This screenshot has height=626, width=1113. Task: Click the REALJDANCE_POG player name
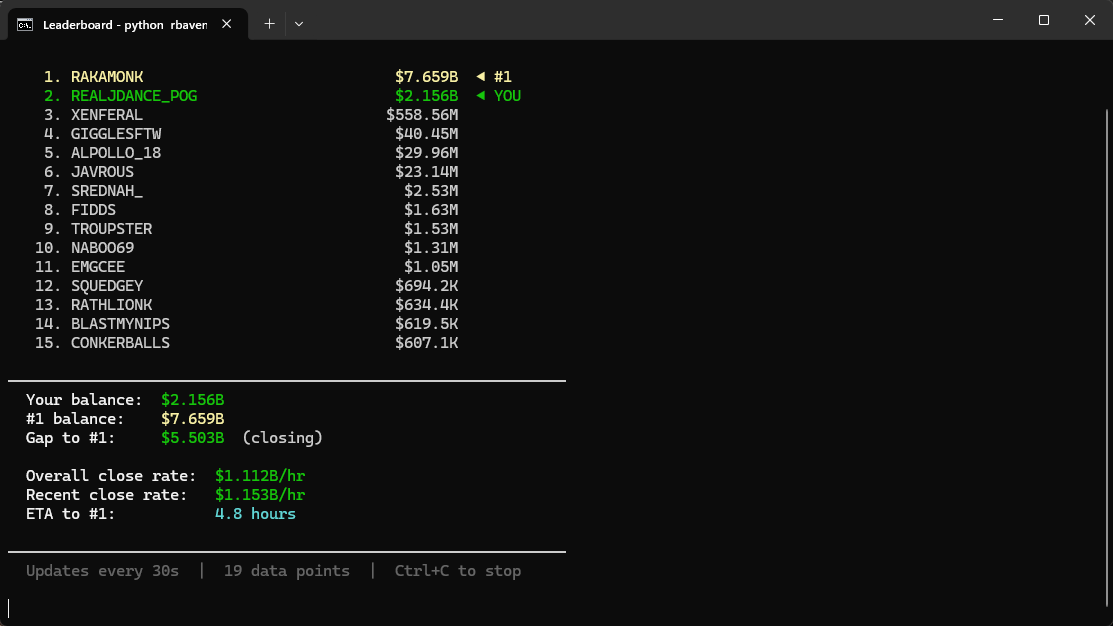134,96
